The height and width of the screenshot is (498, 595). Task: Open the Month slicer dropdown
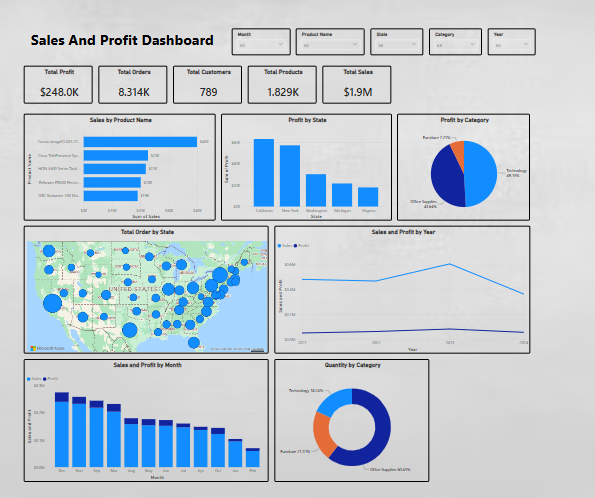[x=261, y=45]
